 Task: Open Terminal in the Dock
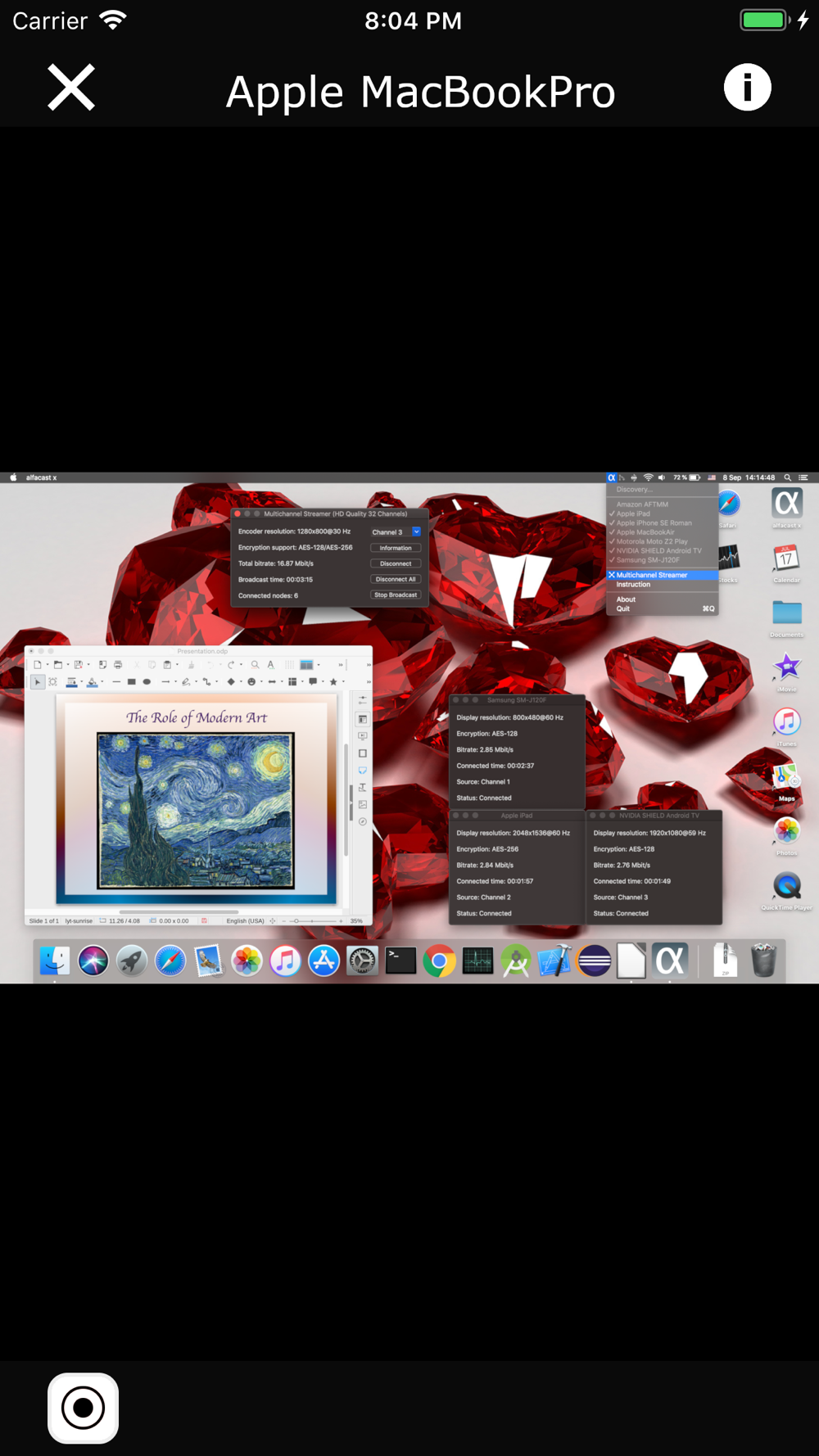coord(400,961)
